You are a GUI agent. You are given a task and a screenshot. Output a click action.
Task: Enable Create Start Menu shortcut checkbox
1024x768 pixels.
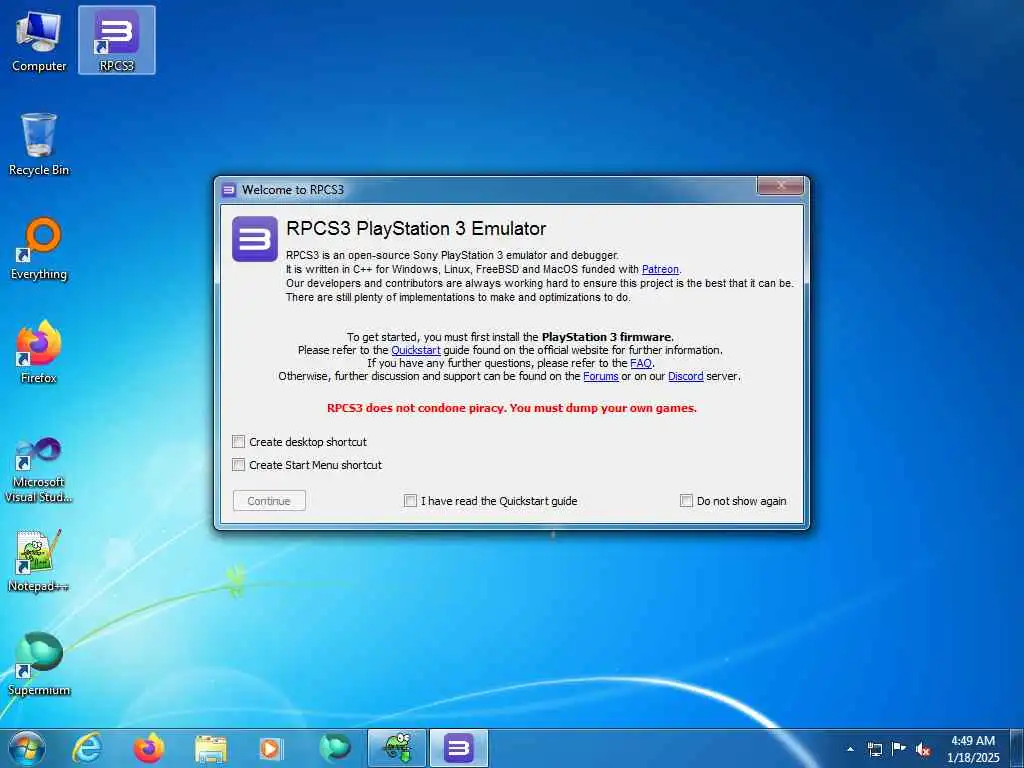pos(238,465)
